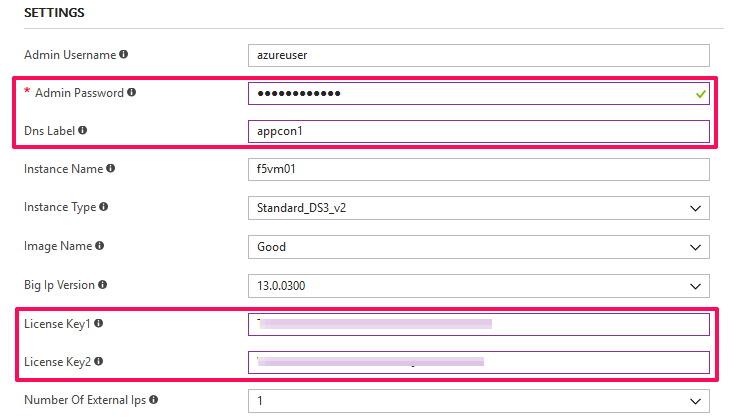This screenshot has height=419, width=729.
Task: Focus the Admin Password field
Action: pyautogui.click(x=479, y=93)
